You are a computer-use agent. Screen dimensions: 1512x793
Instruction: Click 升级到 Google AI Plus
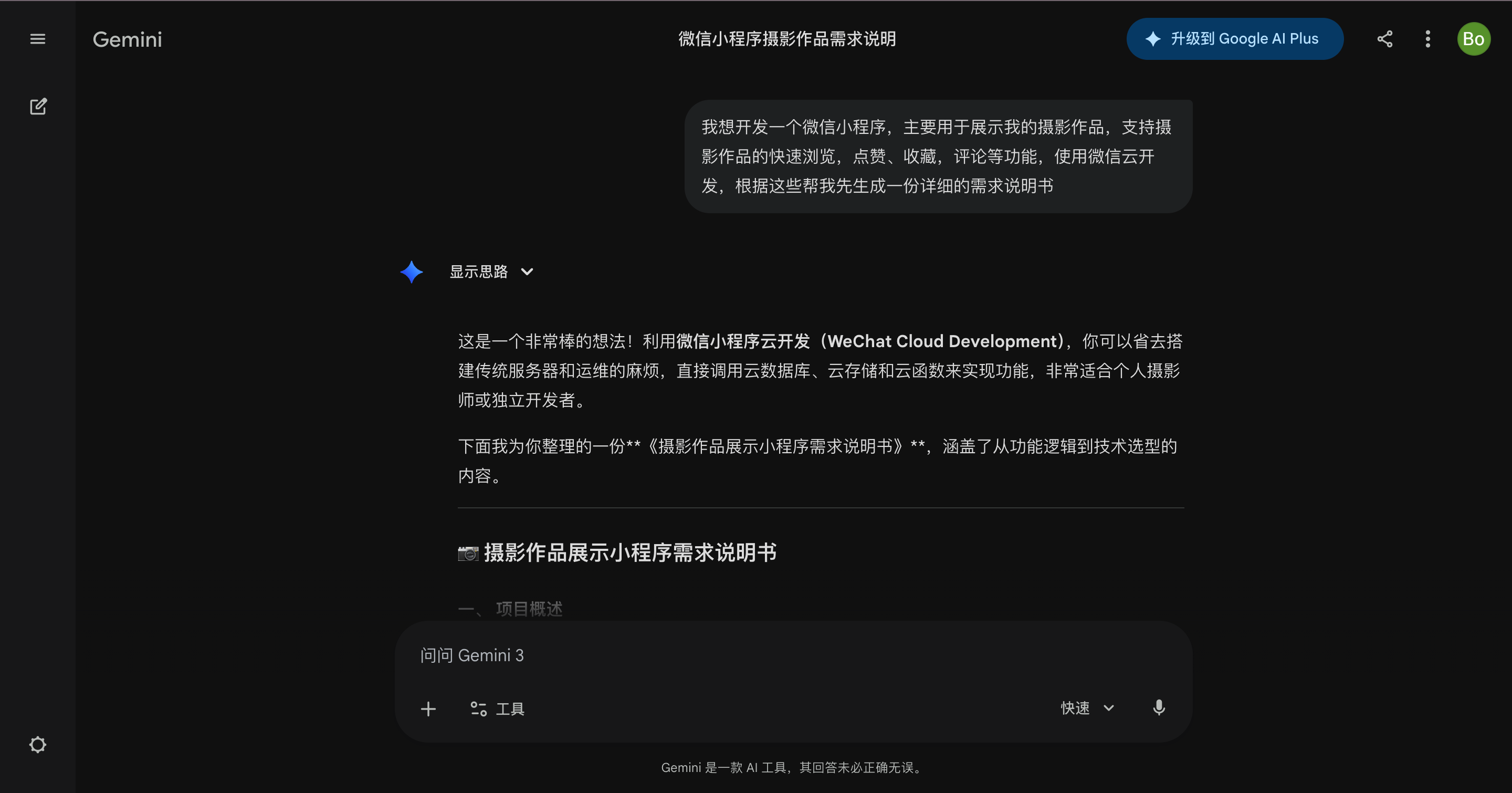(x=1234, y=39)
